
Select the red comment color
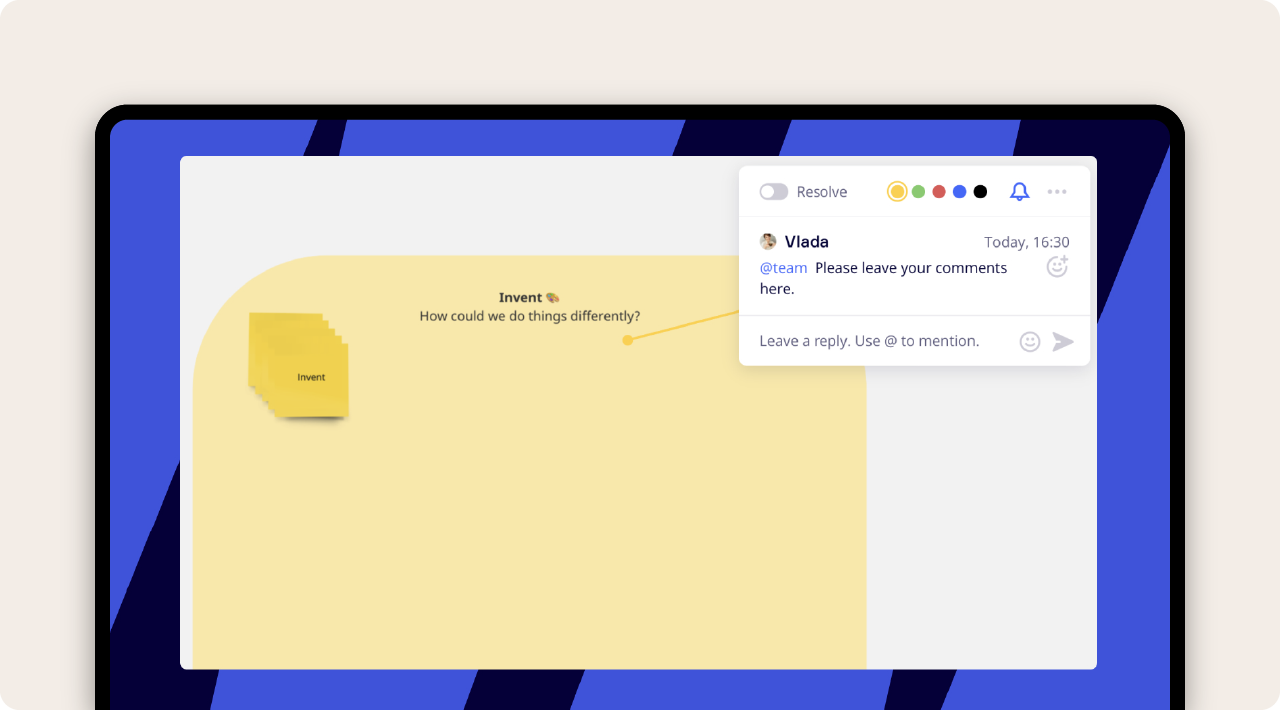[x=939, y=192]
